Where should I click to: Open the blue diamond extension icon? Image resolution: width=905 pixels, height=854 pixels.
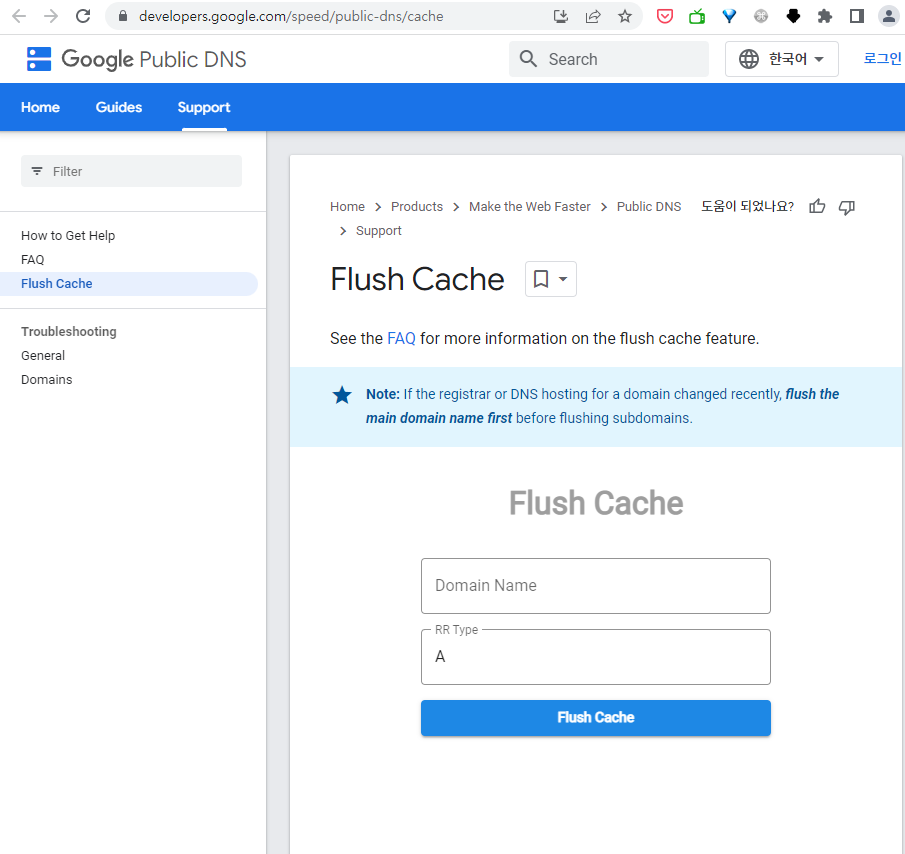(x=729, y=16)
